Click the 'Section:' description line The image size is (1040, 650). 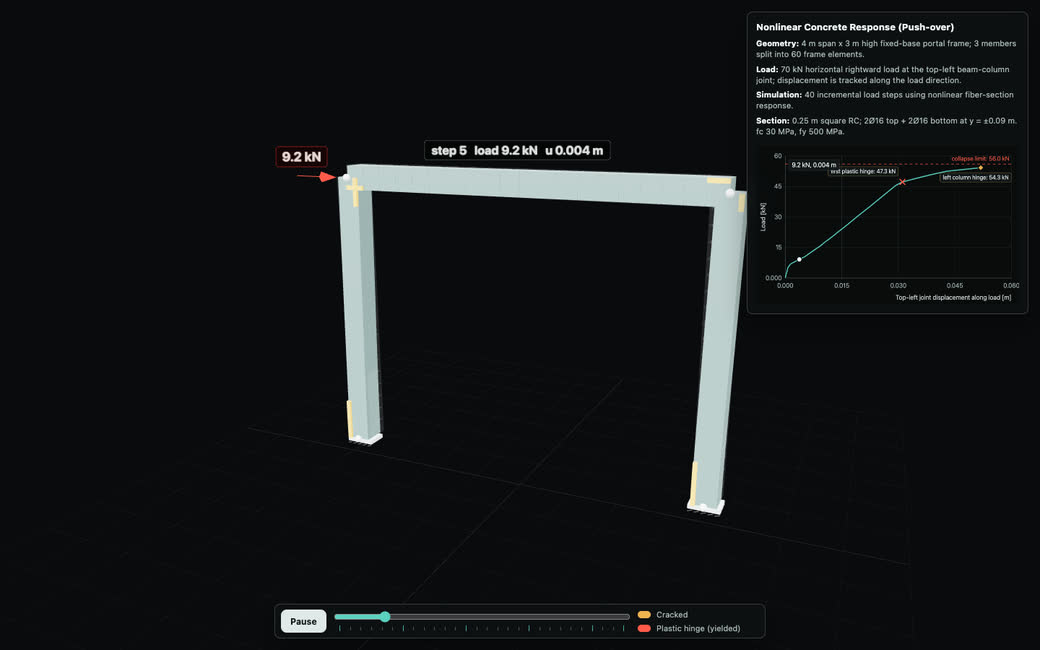point(886,126)
